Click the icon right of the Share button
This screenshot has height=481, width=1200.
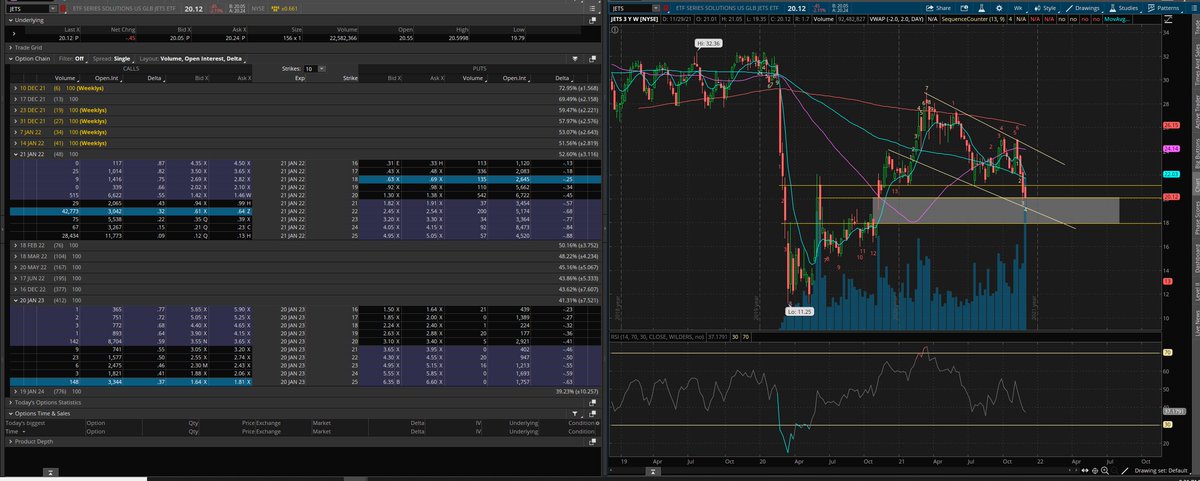(964, 8)
